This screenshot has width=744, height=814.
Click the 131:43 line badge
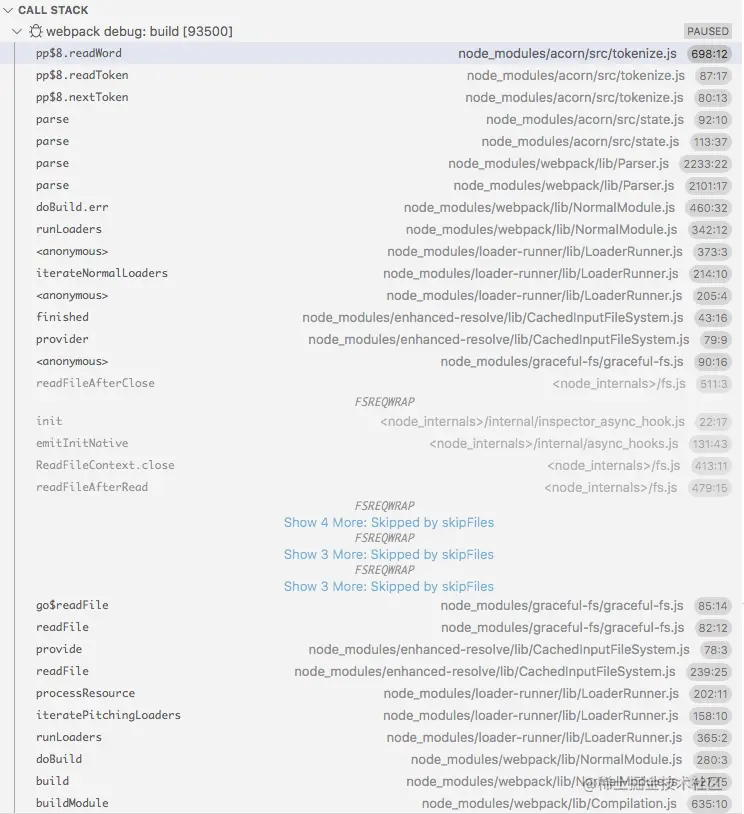point(710,444)
